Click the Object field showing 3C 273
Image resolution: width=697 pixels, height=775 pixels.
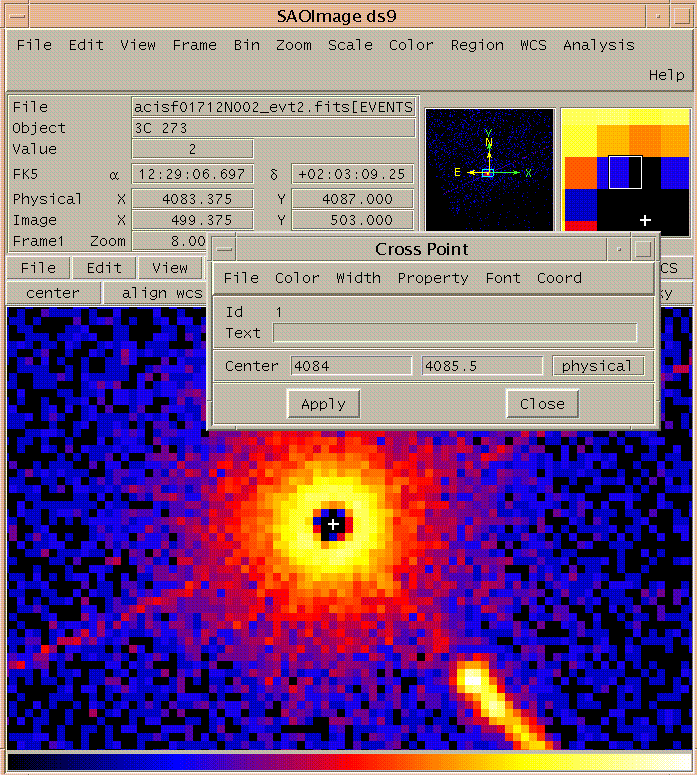273,128
